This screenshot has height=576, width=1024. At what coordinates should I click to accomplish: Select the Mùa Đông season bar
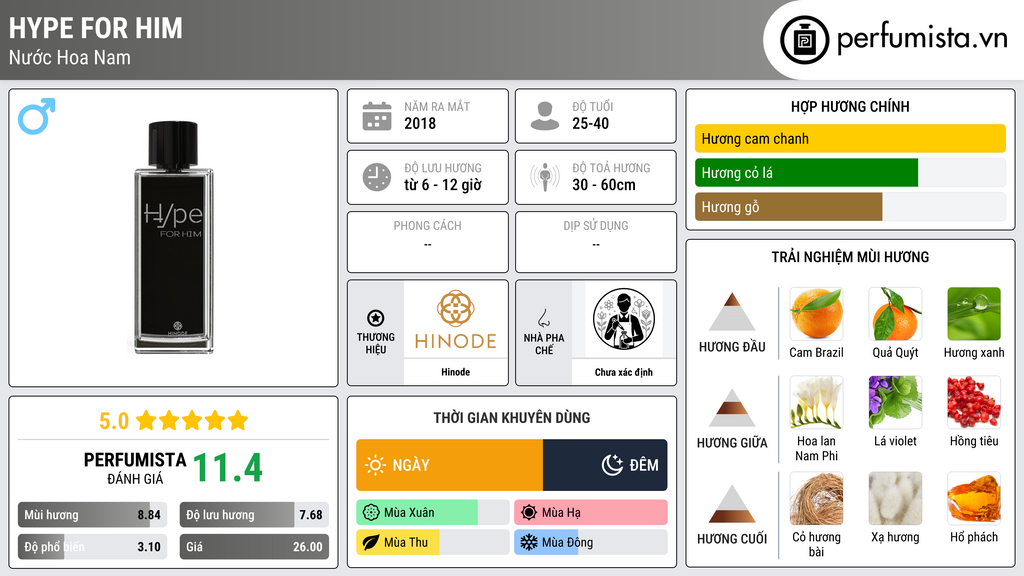[x=590, y=542]
